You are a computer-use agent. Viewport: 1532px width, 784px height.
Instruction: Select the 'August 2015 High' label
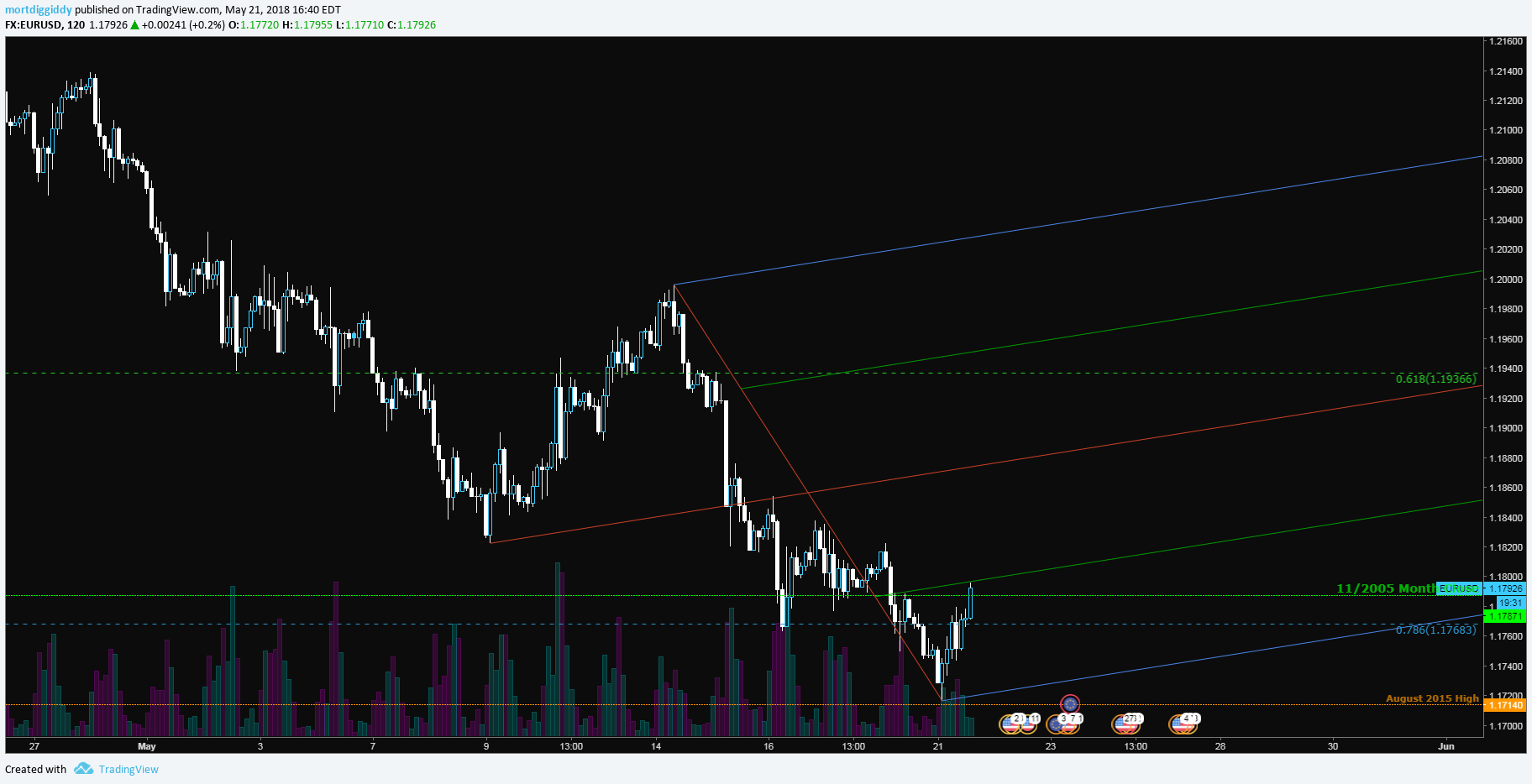click(1432, 698)
